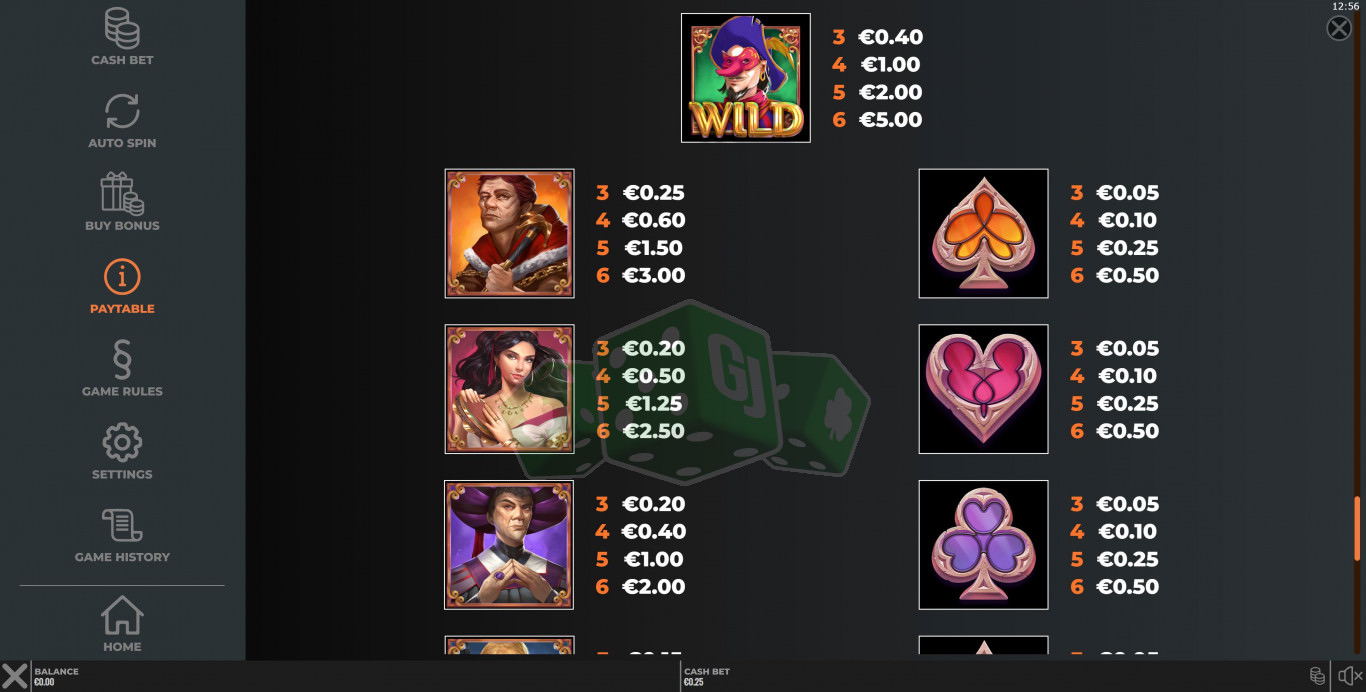This screenshot has height=692, width=1366.
Task: Click the Wild pirate symbol thumbnail
Action: (746, 78)
